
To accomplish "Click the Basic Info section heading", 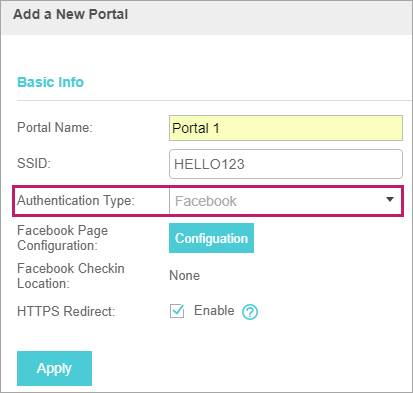I will click(50, 82).
